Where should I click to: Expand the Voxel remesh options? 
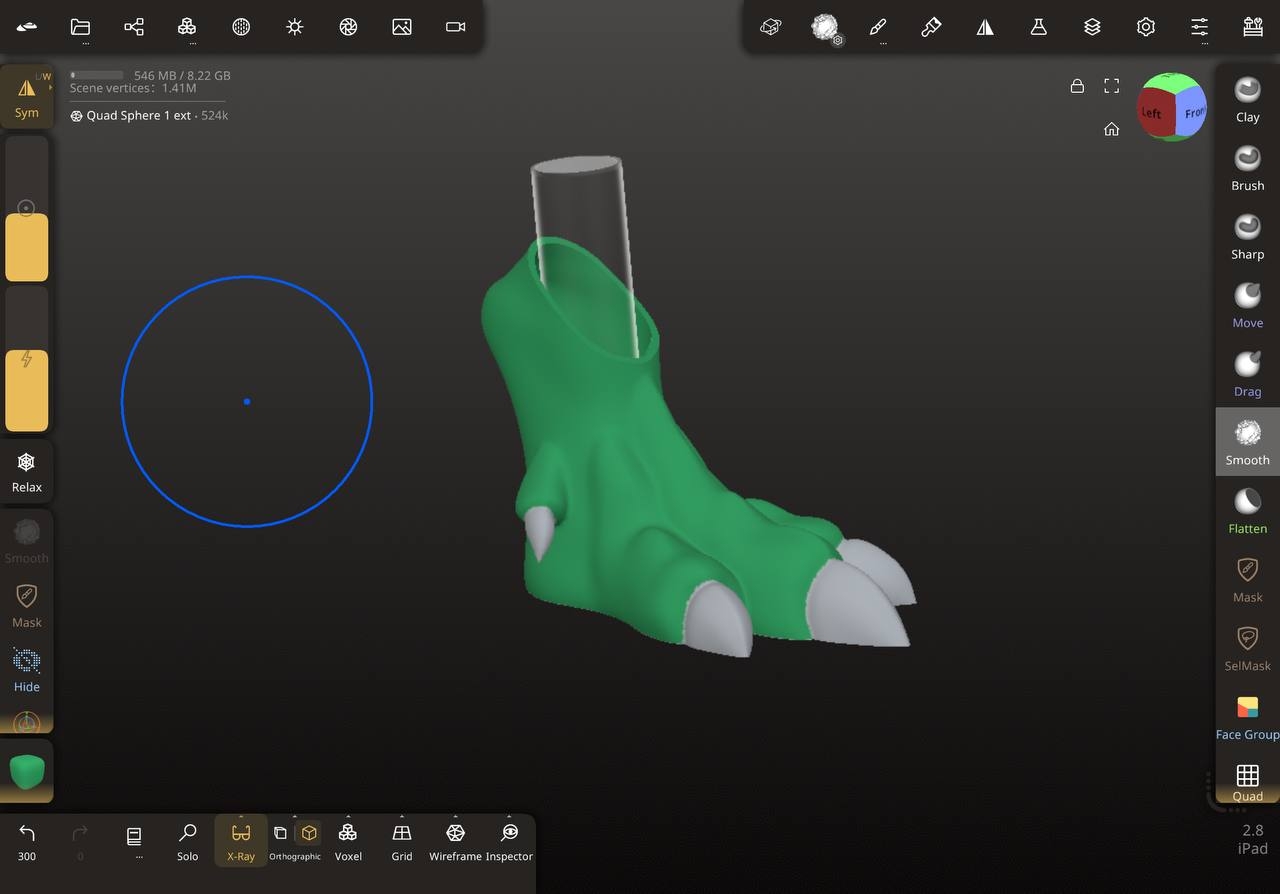pyautogui.click(x=348, y=841)
